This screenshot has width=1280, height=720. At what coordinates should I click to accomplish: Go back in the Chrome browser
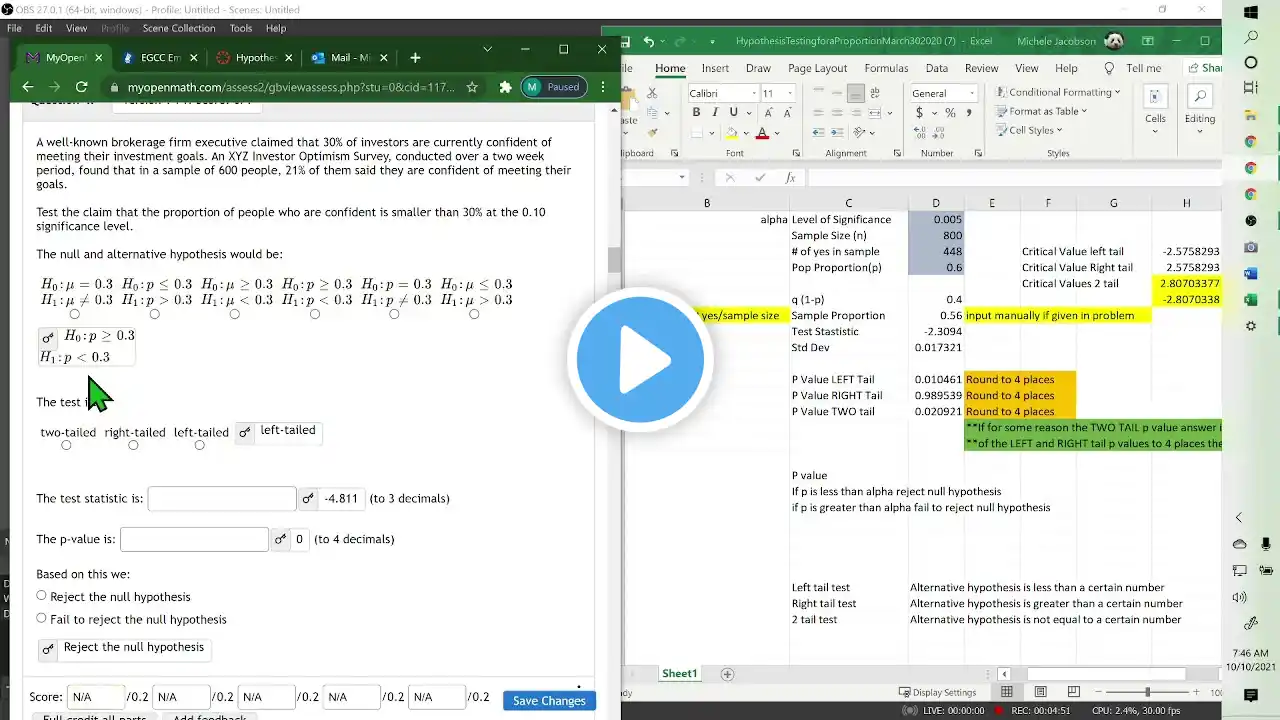click(x=28, y=87)
